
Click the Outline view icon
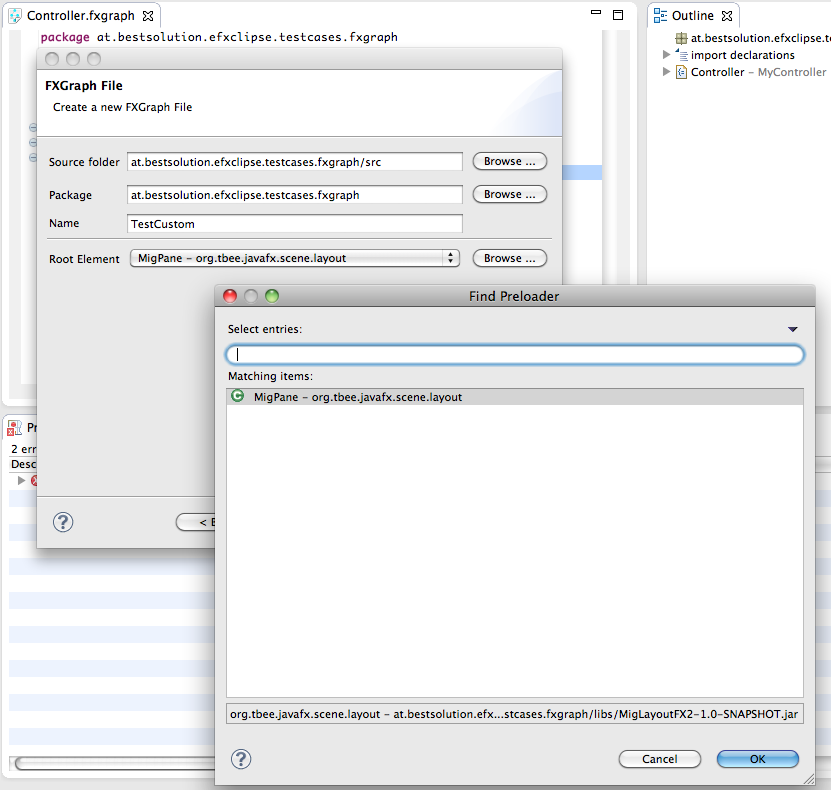[x=661, y=16]
